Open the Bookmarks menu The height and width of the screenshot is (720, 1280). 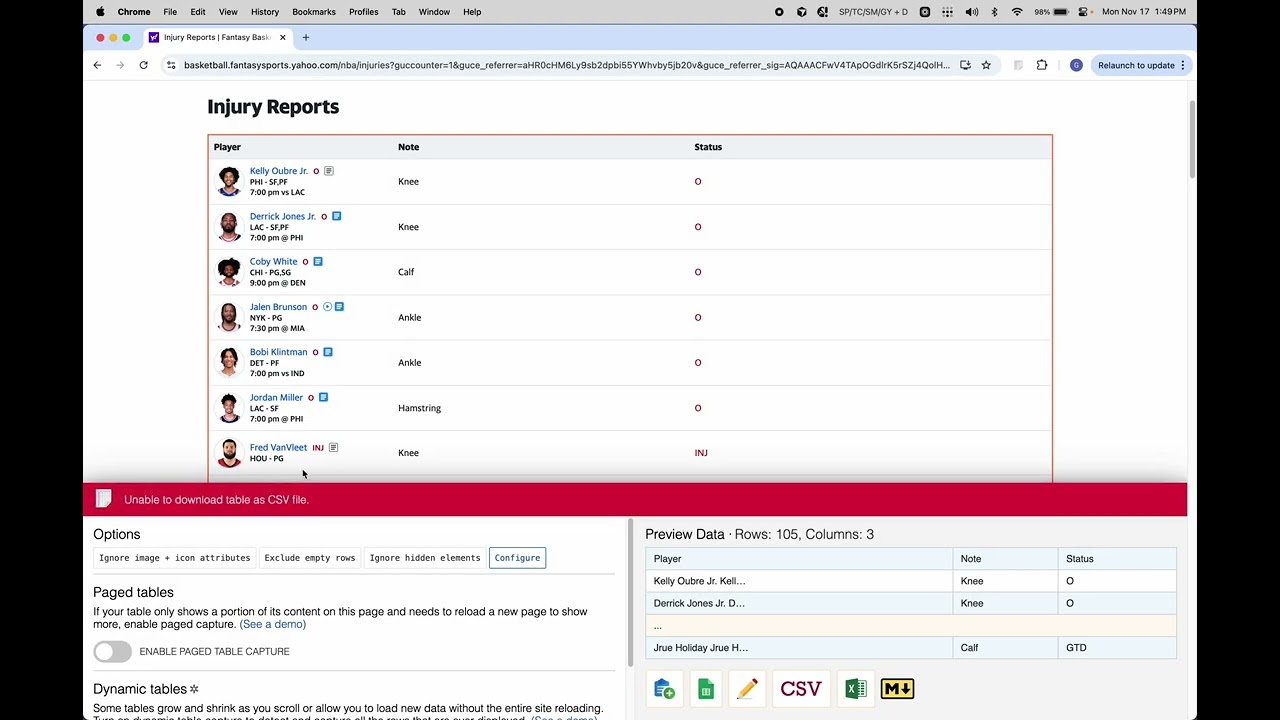pyautogui.click(x=314, y=12)
